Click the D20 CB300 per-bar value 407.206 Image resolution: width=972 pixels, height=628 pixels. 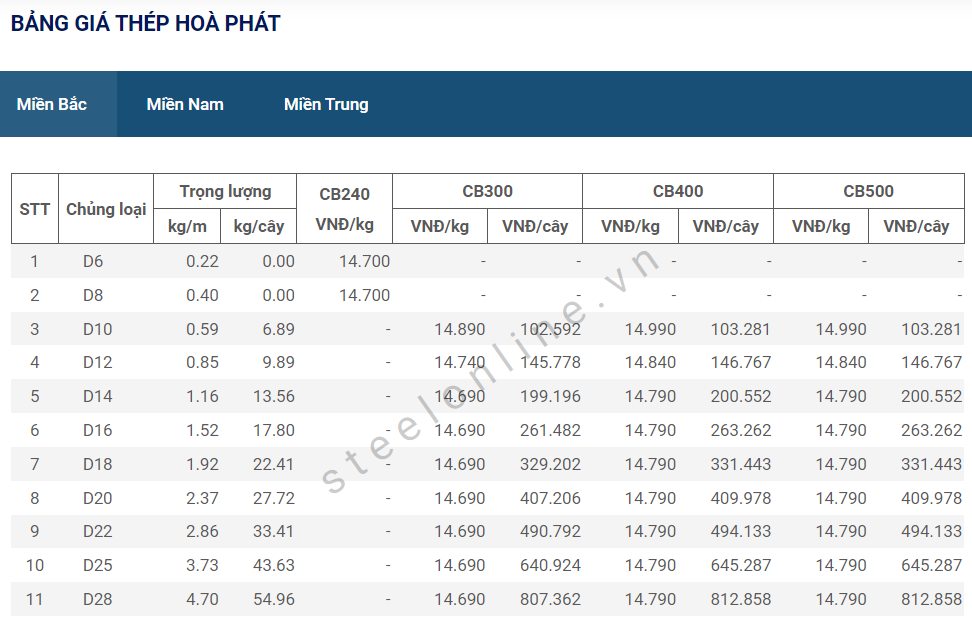(550, 498)
